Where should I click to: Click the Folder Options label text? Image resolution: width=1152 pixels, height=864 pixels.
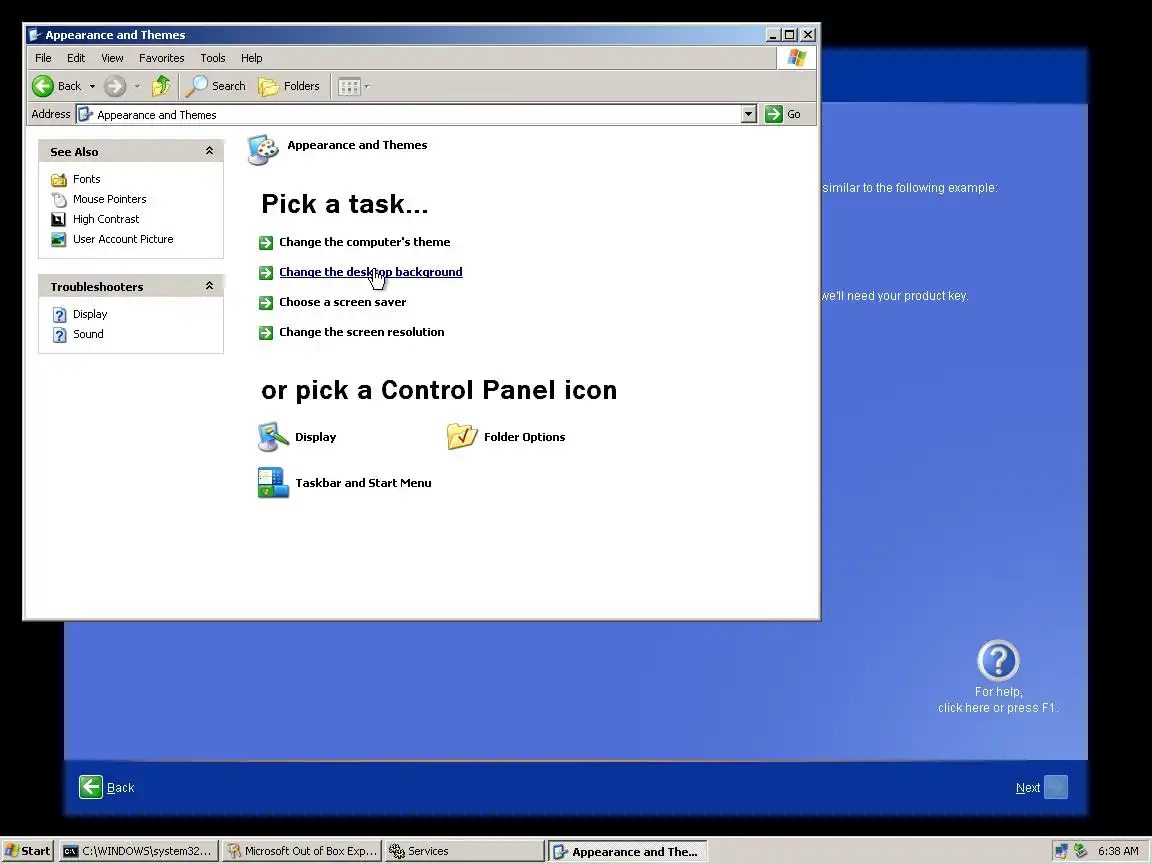coord(525,436)
